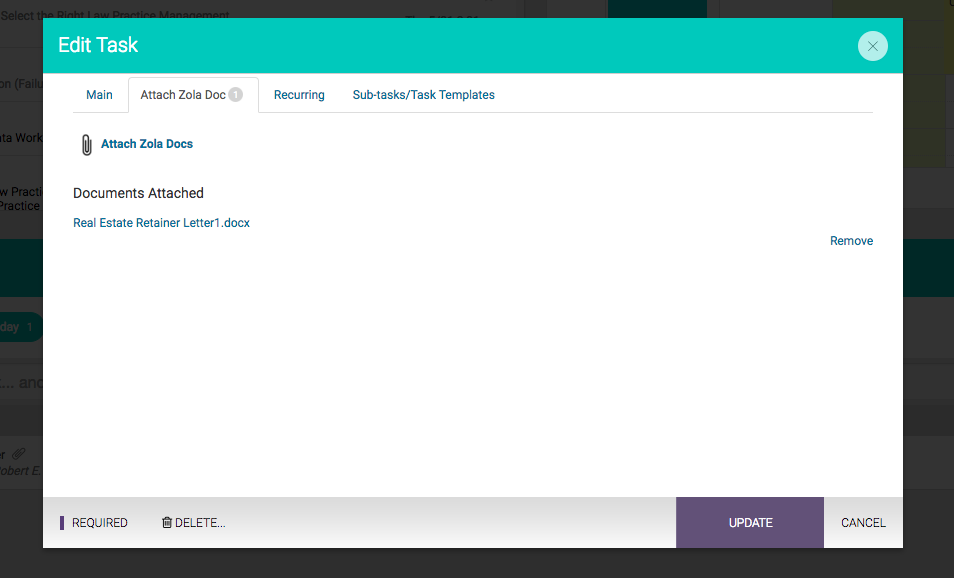Click the Update button
This screenshot has height=578, width=954.
click(750, 523)
